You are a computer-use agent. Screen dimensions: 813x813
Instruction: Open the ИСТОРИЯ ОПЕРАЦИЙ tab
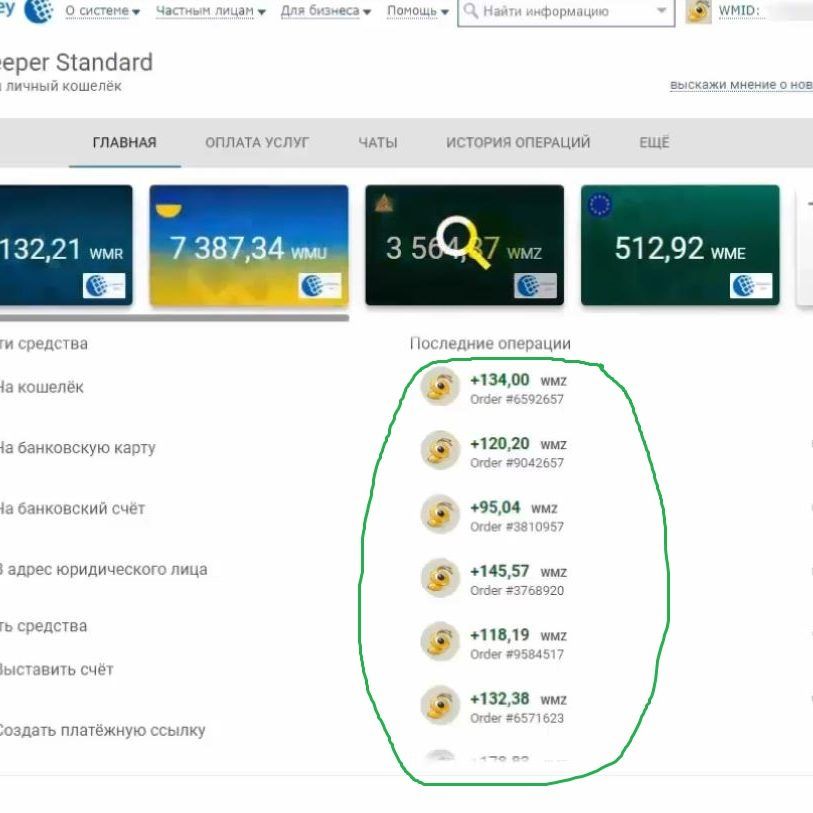tap(518, 143)
